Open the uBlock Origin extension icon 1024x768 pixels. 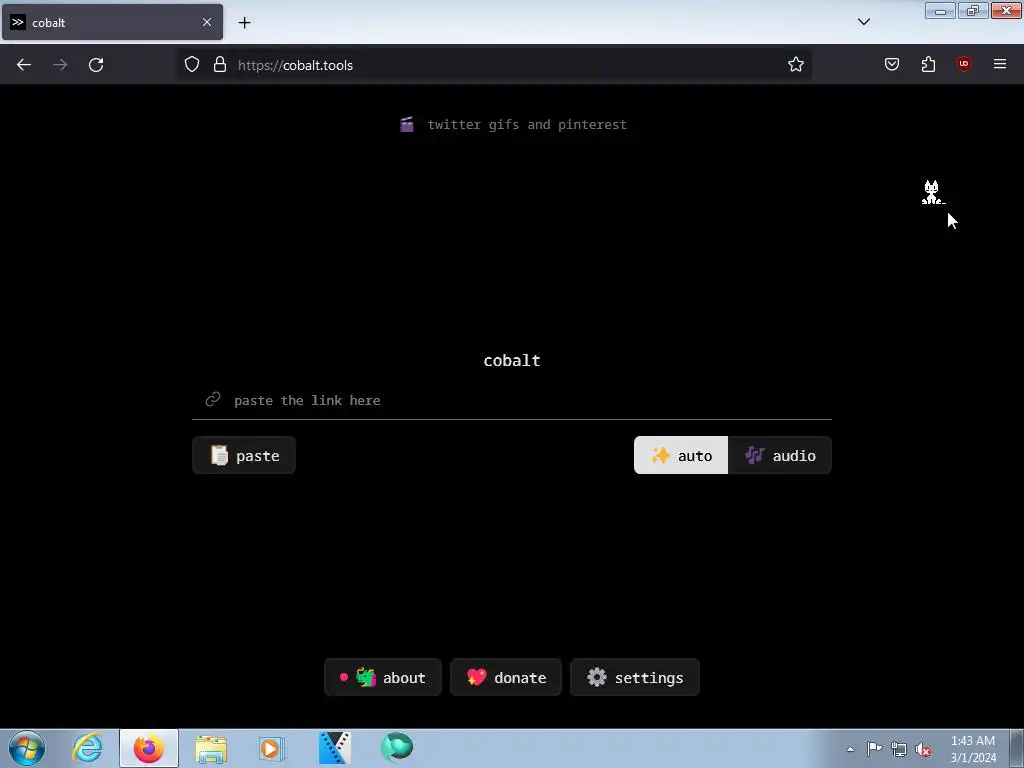[963, 64]
